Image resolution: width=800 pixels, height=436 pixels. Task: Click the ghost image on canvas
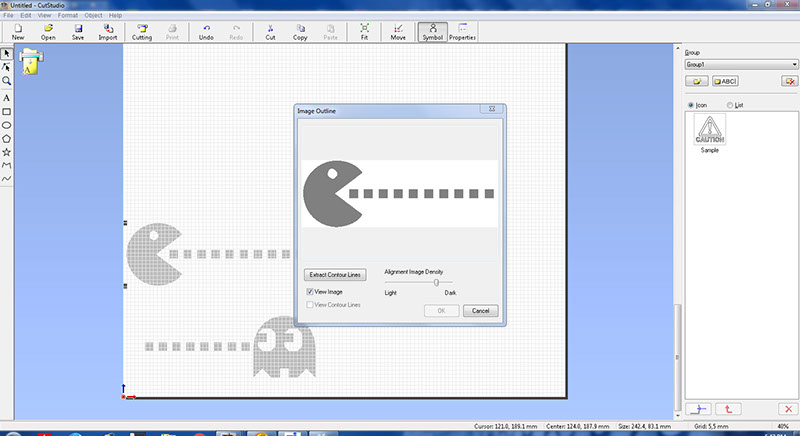click(x=284, y=347)
